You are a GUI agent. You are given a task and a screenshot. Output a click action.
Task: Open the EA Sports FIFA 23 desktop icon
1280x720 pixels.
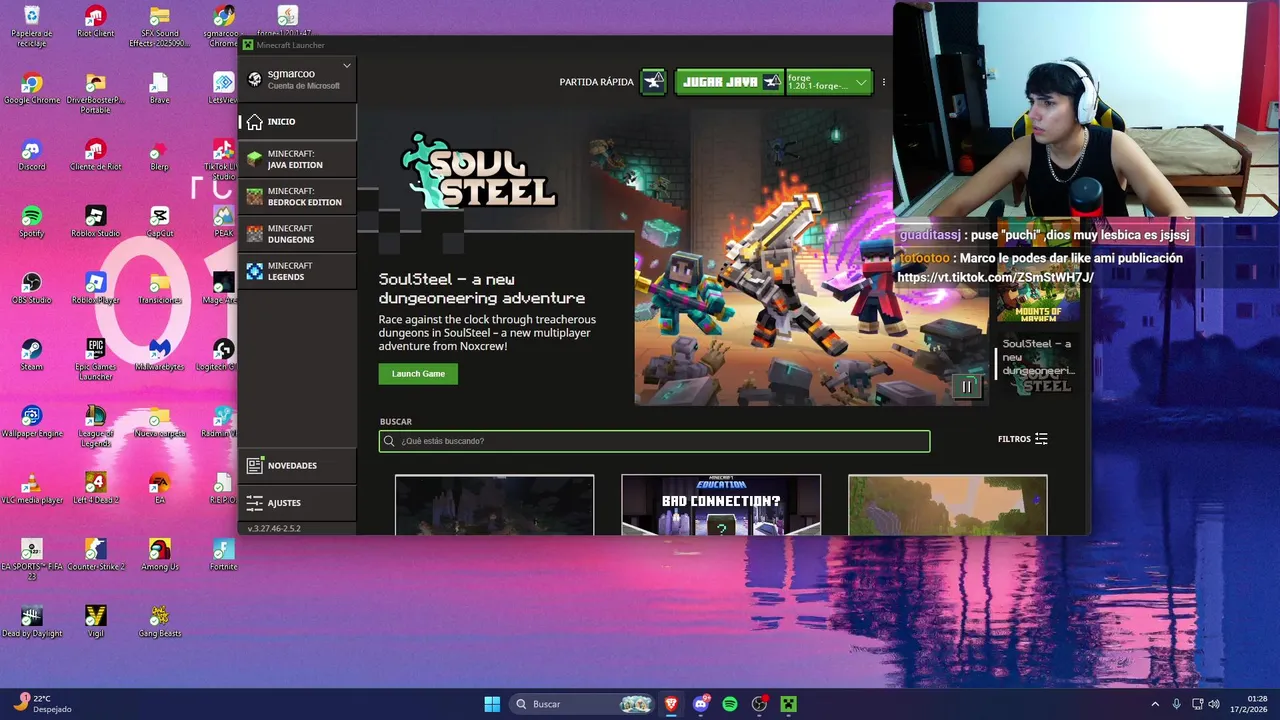(31, 560)
